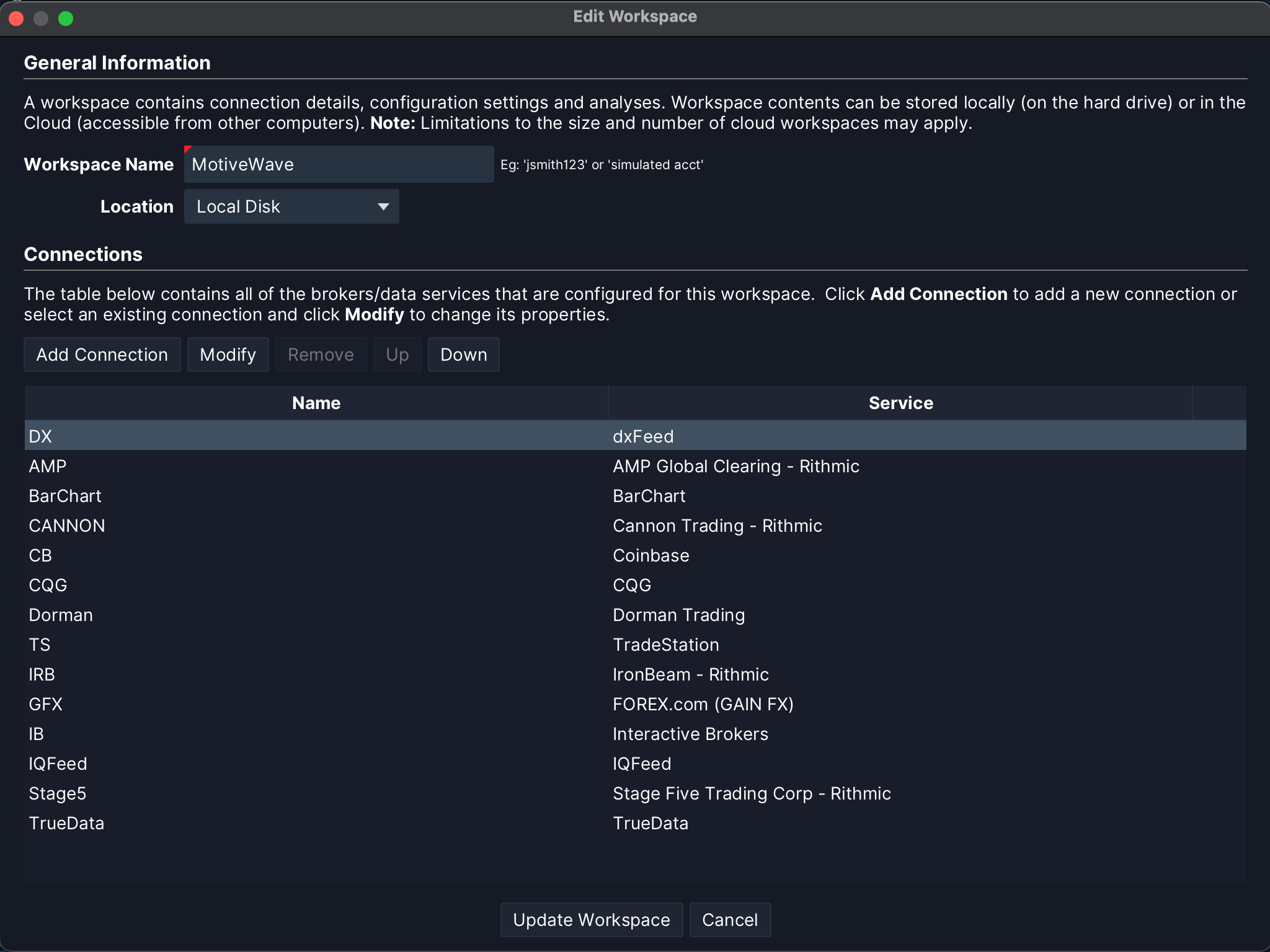Cancel the Edit Workspace dialog
The width and height of the screenshot is (1270, 952).
point(729,920)
